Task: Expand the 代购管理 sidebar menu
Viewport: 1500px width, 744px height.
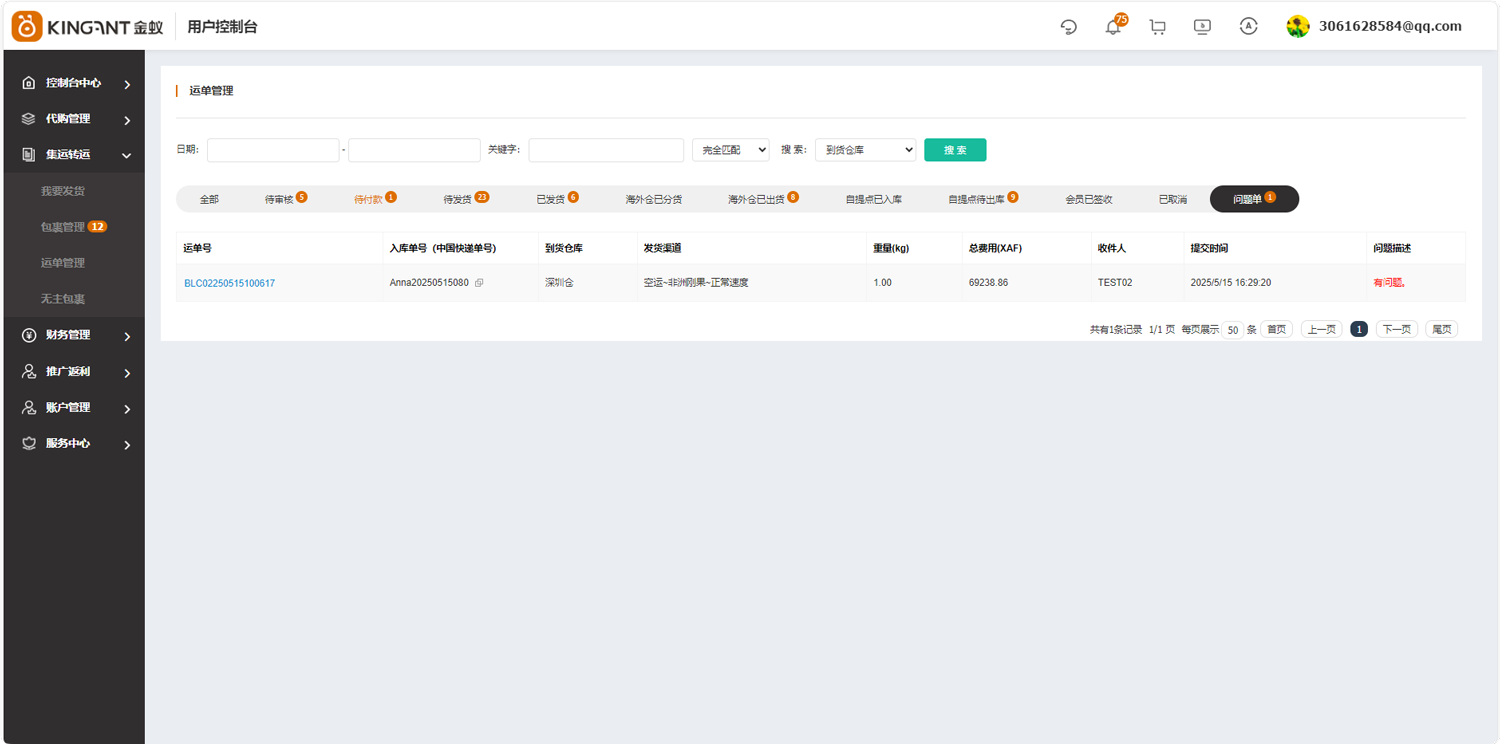Action: [x=70, y=118]
